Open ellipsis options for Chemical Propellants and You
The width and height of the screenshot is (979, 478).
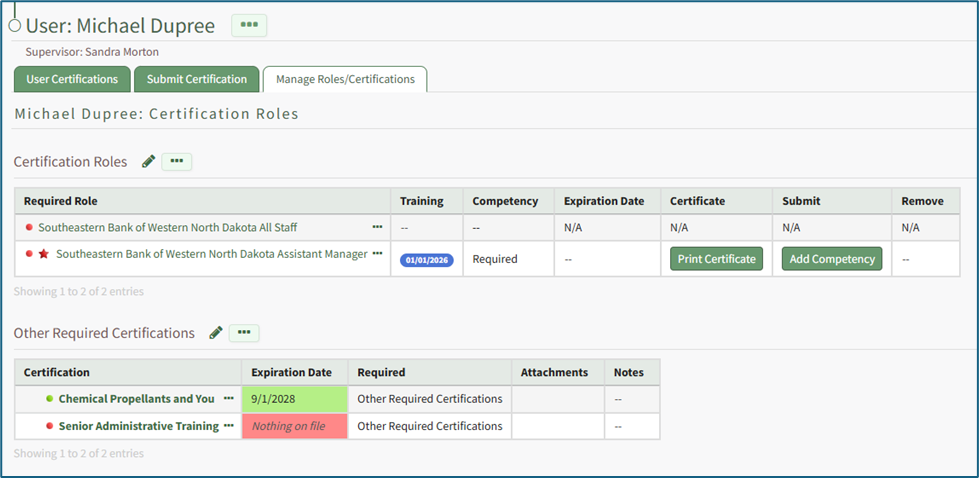click(229, 399)
